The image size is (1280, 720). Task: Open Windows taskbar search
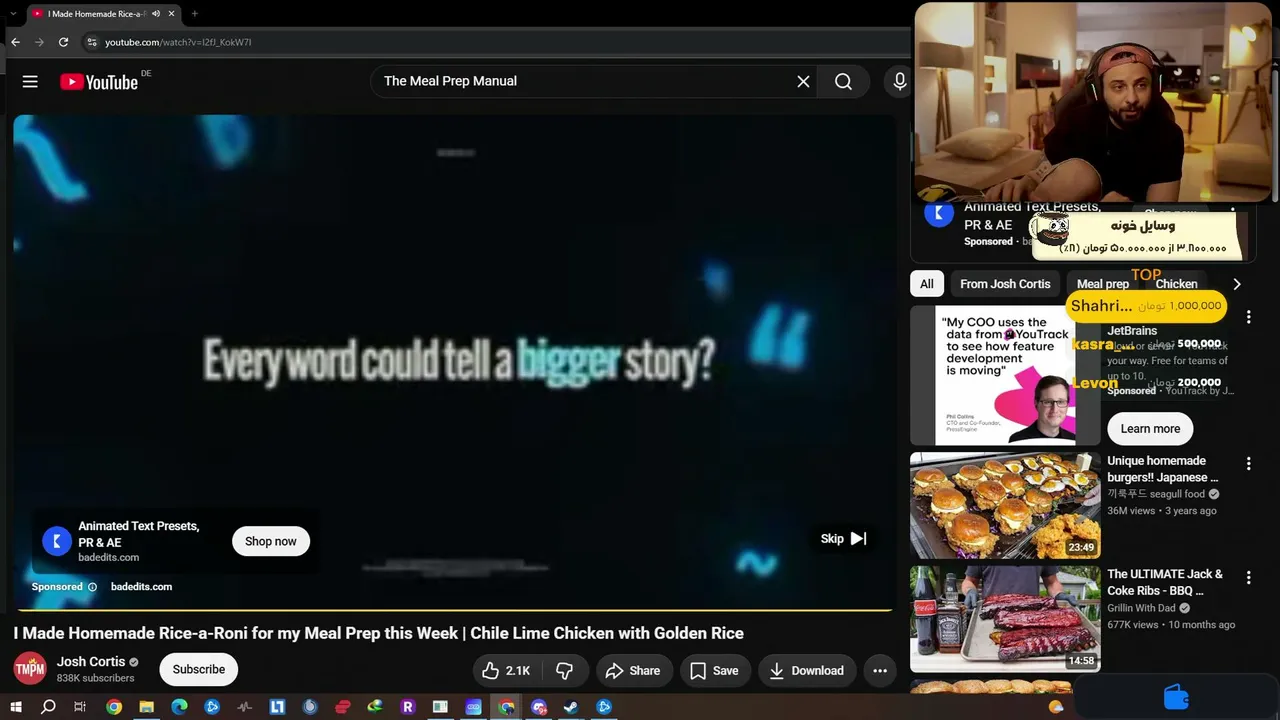[48, 707]
